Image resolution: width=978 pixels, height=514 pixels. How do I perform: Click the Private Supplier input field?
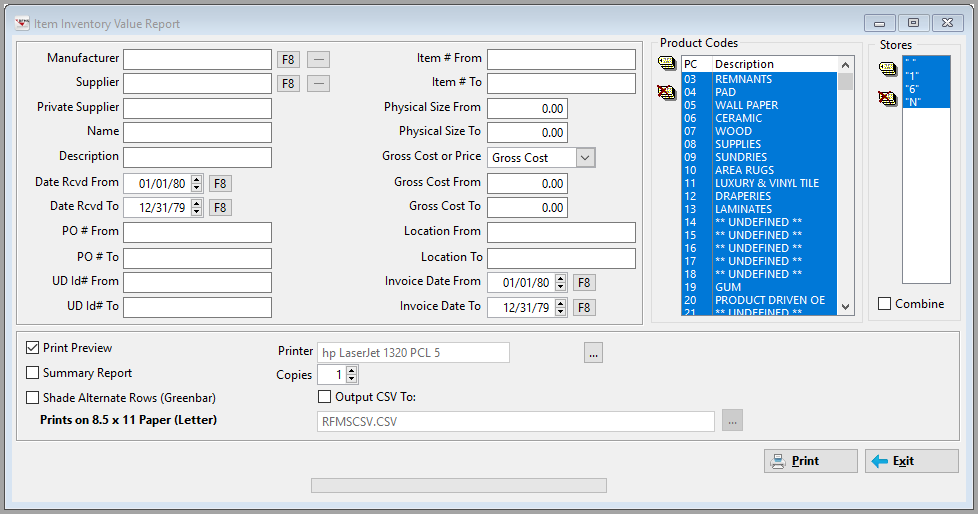[x=197, y=109]
